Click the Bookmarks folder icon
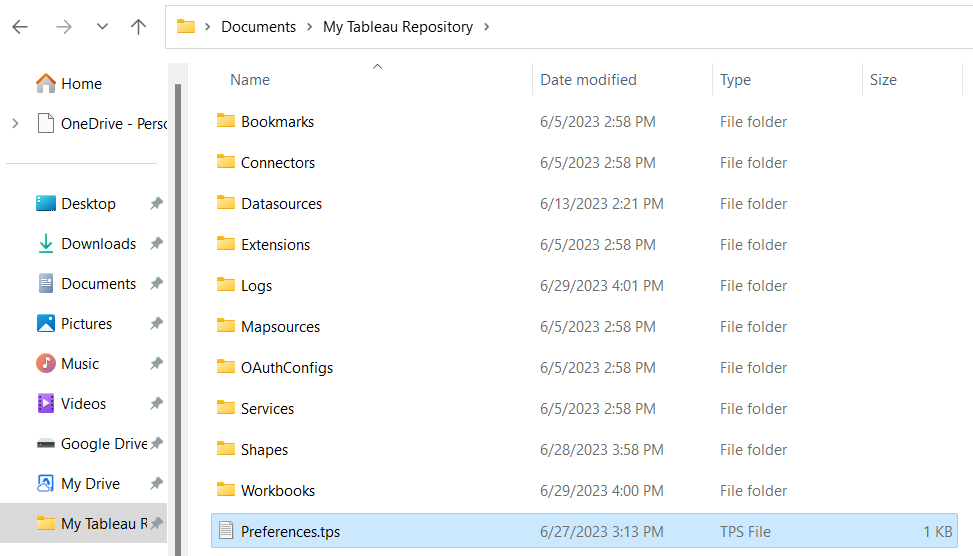The image size is (973, 556). pyautogui.click(x=226, y=120)
